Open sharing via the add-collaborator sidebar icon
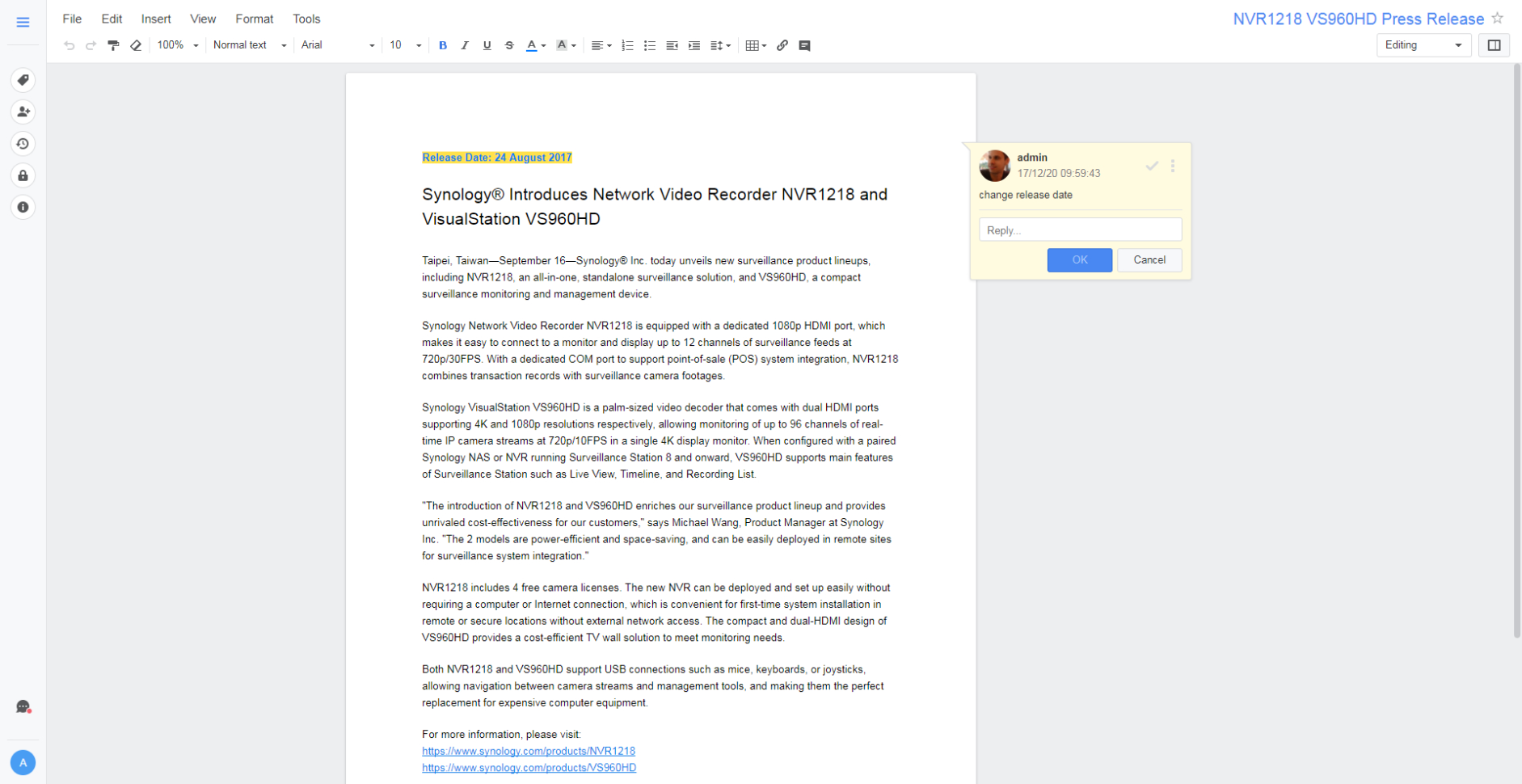 point(23,112)
